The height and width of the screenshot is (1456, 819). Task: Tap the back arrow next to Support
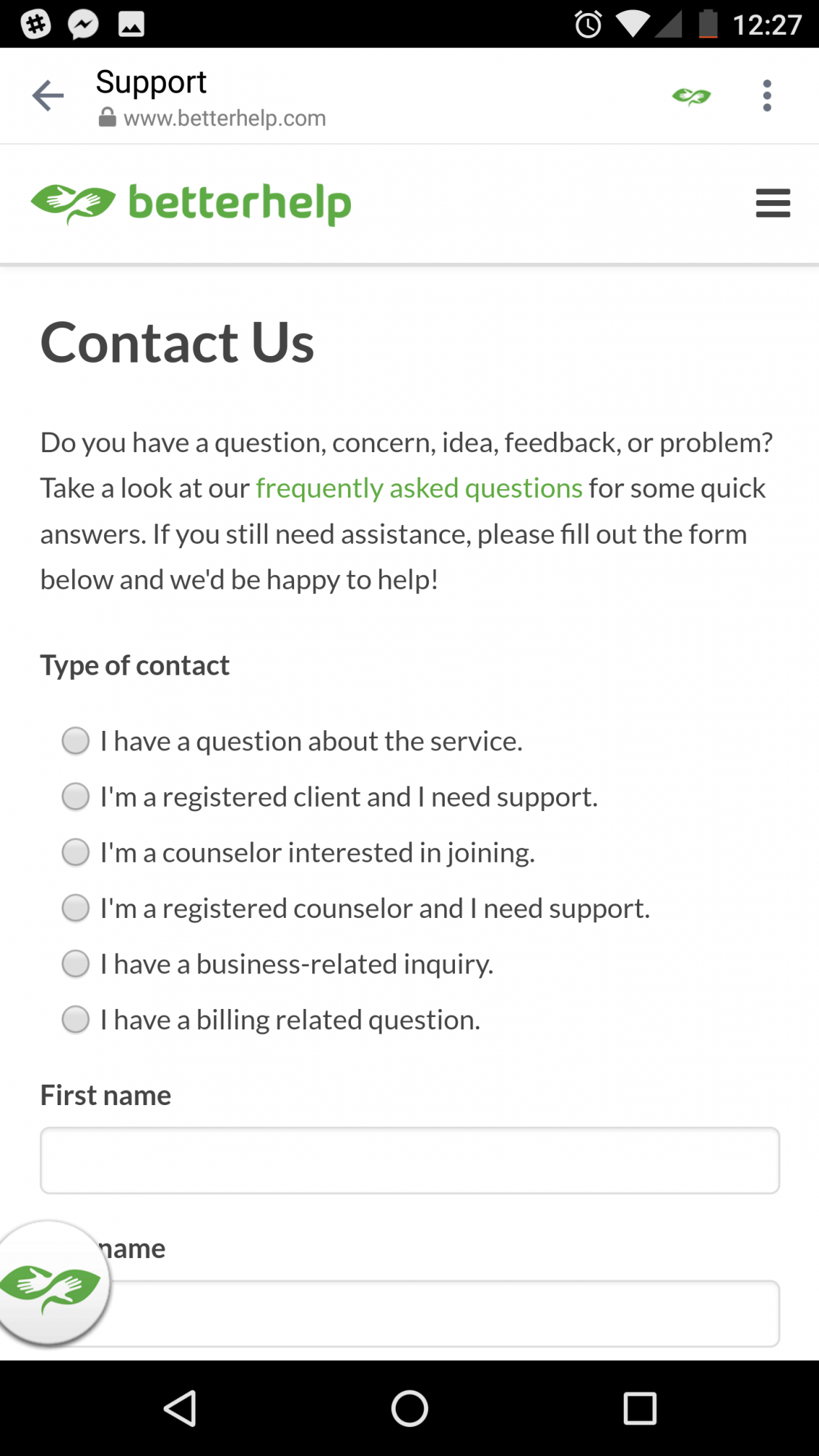pyautogui.click(x=48, y=95)
